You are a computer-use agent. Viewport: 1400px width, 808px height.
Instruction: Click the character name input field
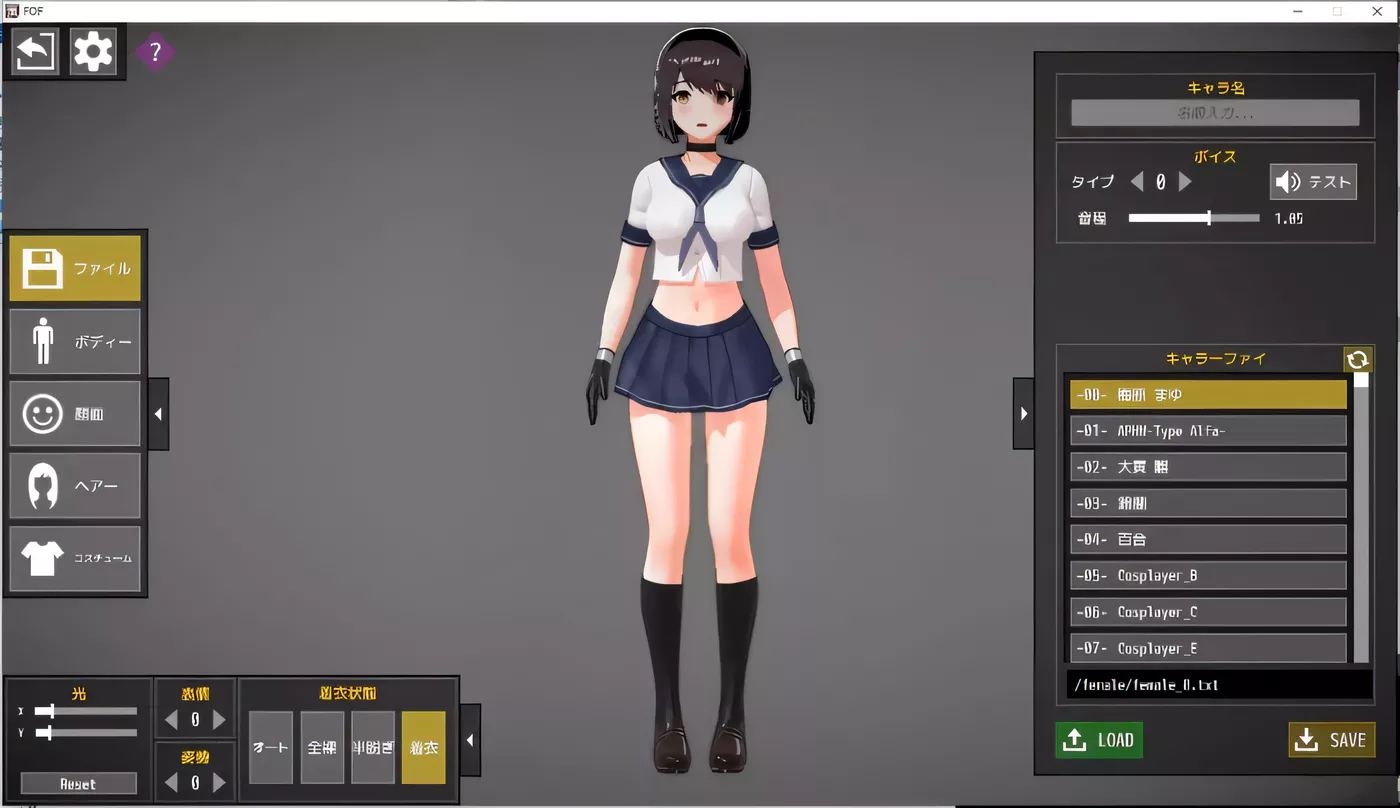coord(1215,113)
